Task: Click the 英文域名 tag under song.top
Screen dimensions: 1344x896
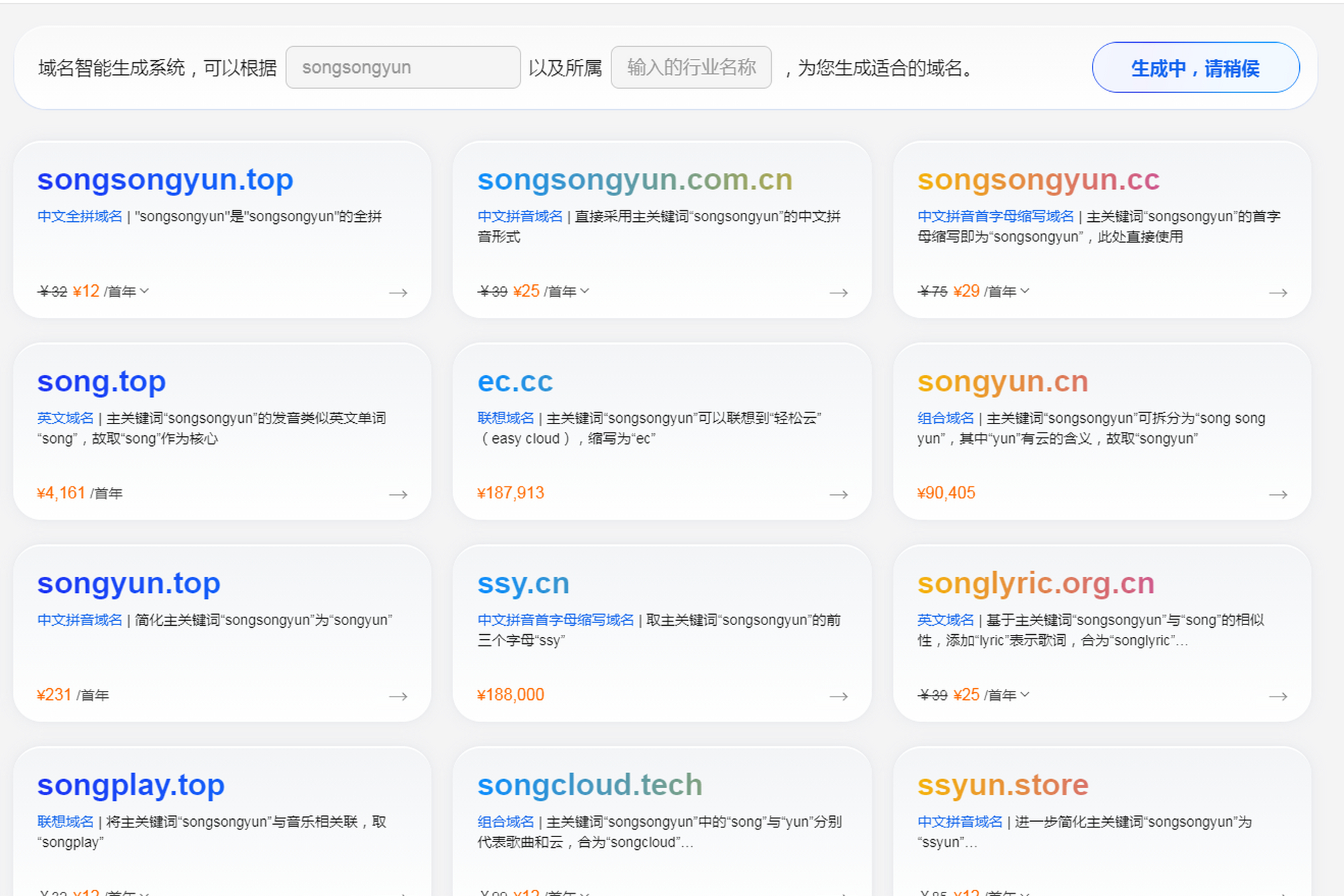Action: [65, 418]
